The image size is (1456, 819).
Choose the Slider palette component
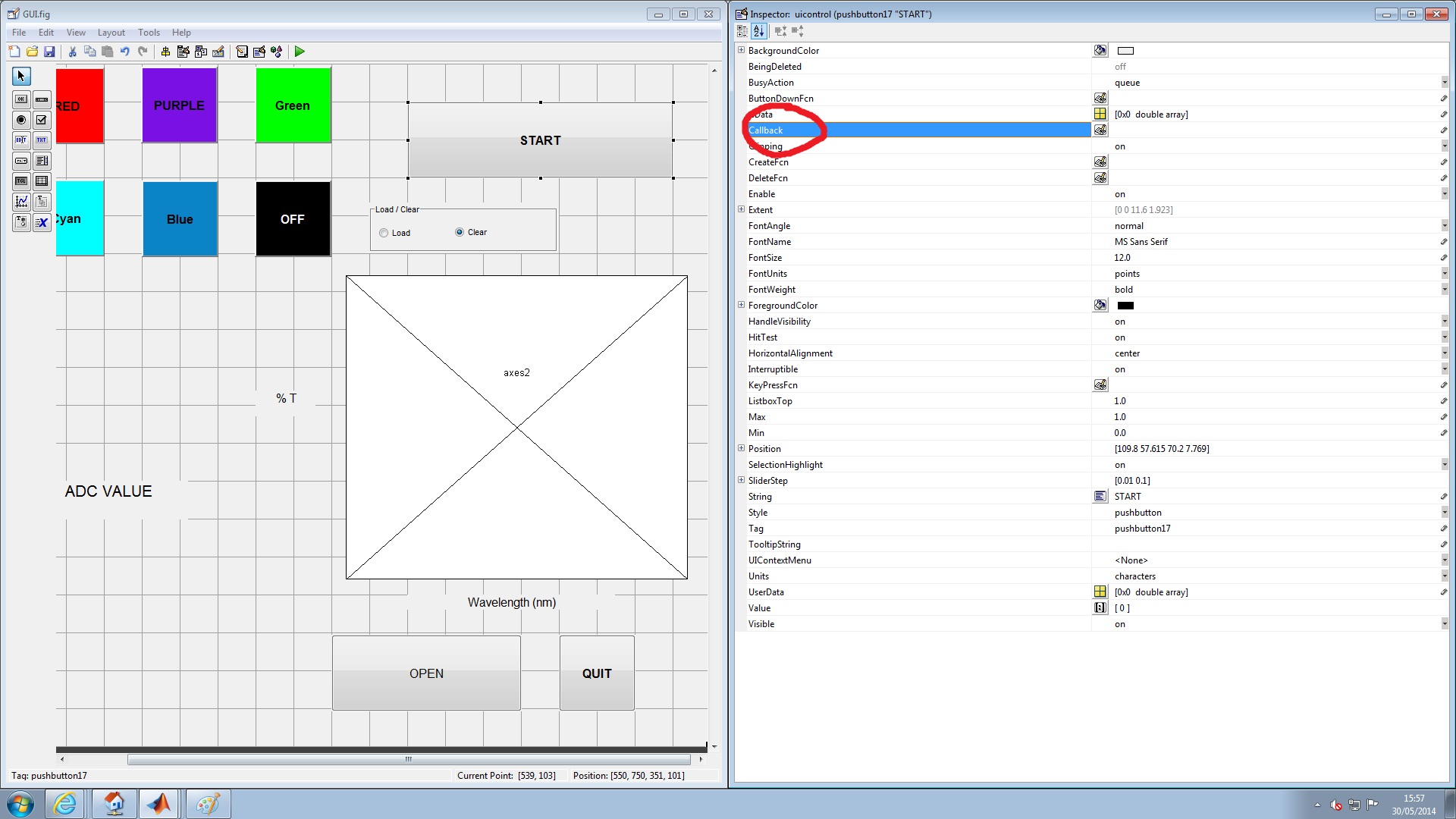[42, 99]
